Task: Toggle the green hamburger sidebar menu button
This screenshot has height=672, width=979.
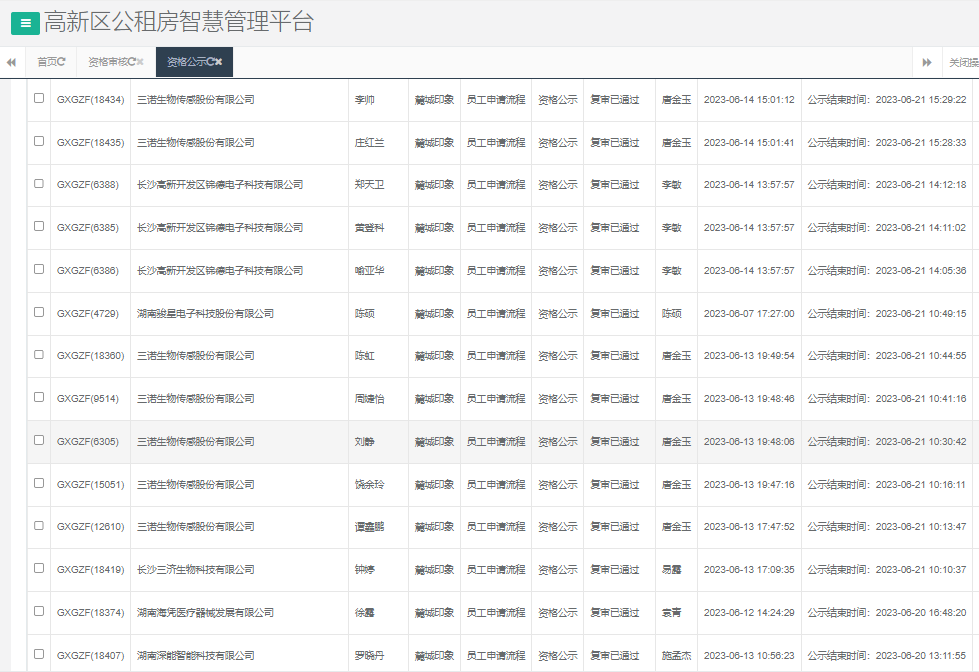Action: [25, 23]
